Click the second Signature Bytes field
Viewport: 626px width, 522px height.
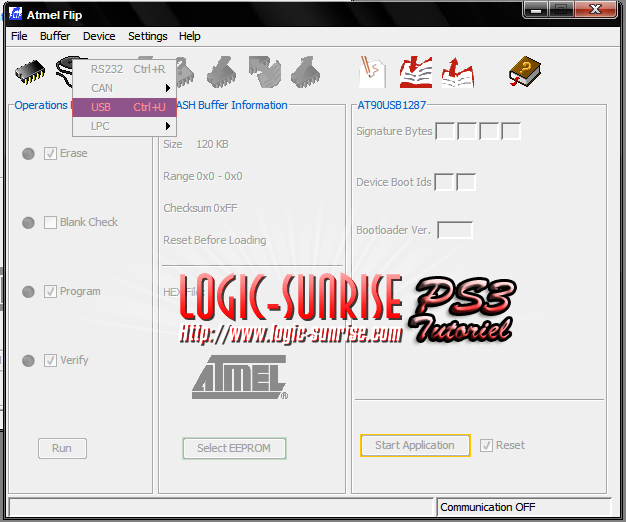467,131
